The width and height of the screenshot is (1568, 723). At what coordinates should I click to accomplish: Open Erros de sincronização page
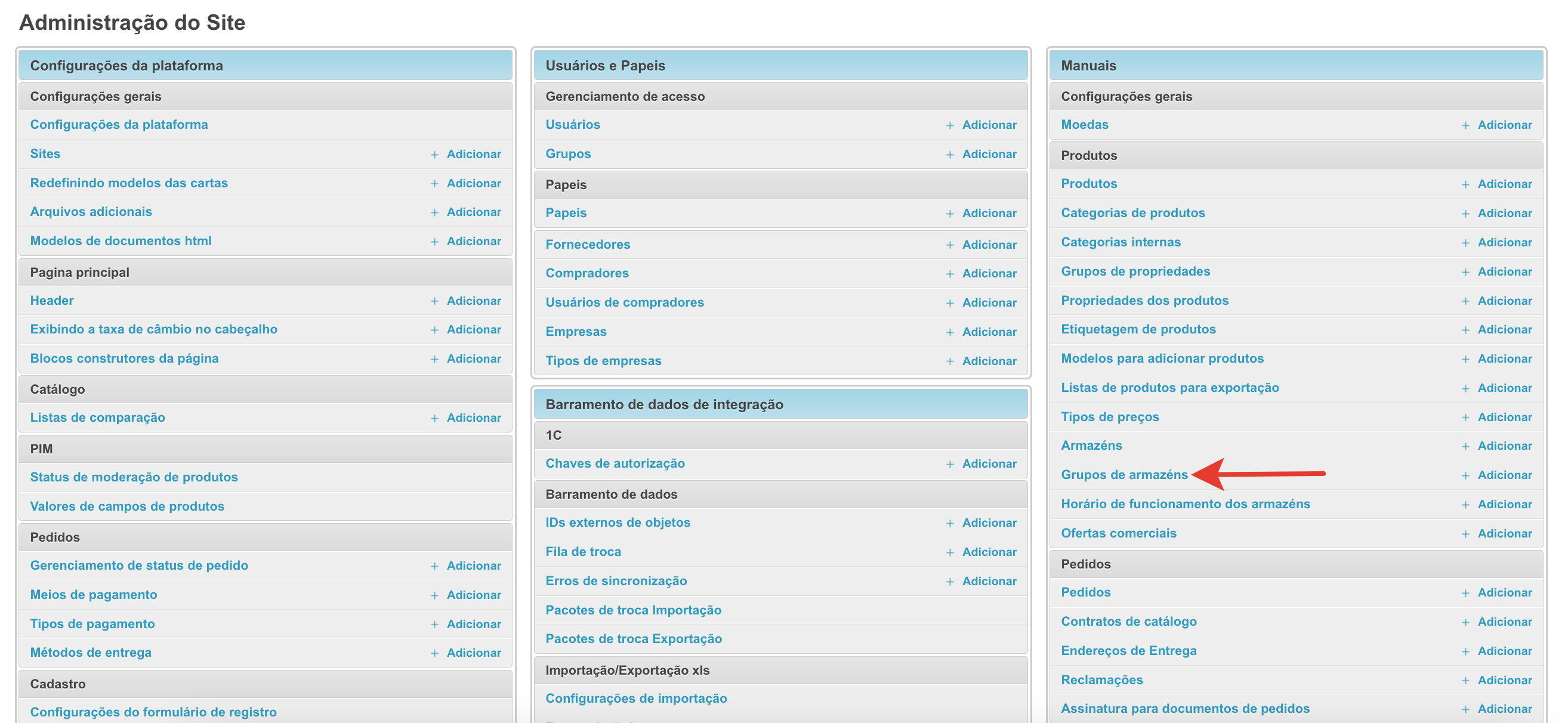coord(615,580)
